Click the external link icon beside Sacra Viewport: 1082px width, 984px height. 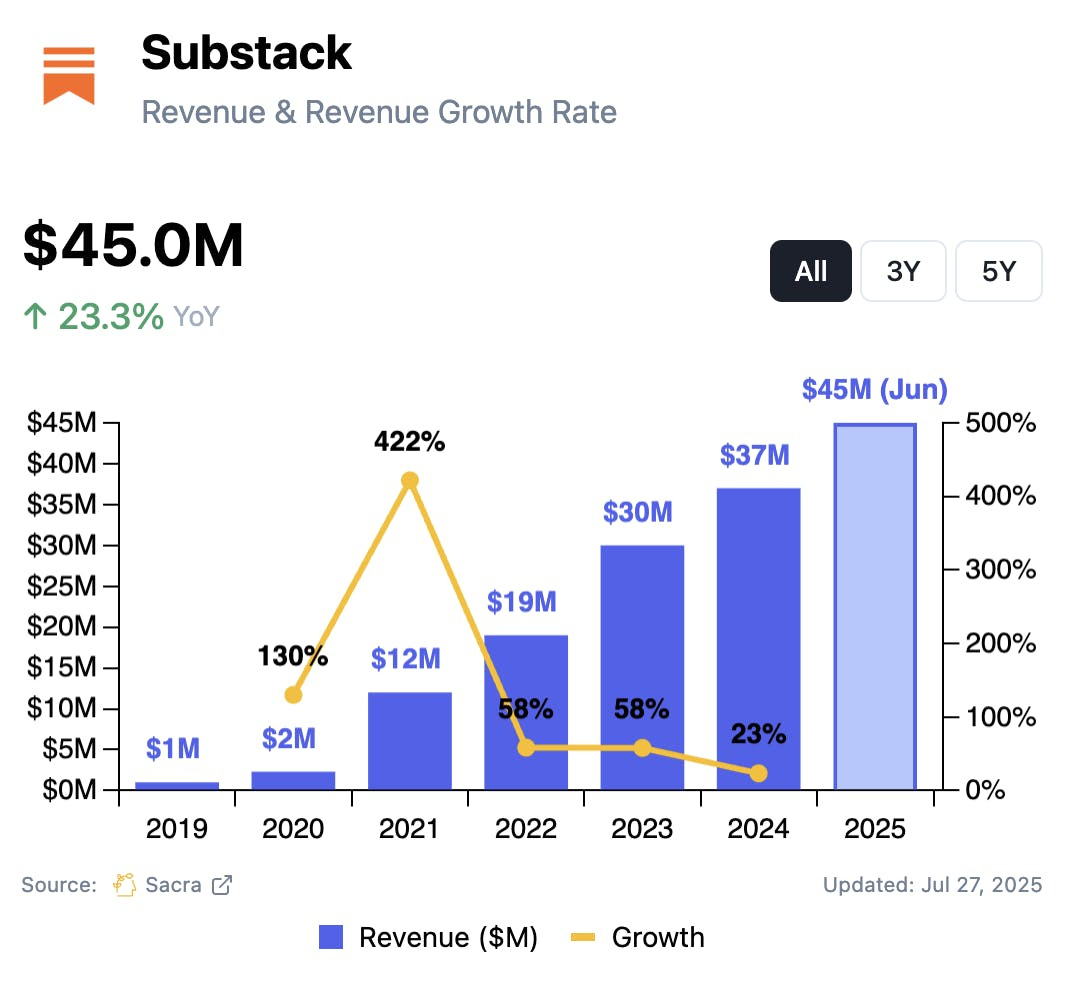pos(220,885)
